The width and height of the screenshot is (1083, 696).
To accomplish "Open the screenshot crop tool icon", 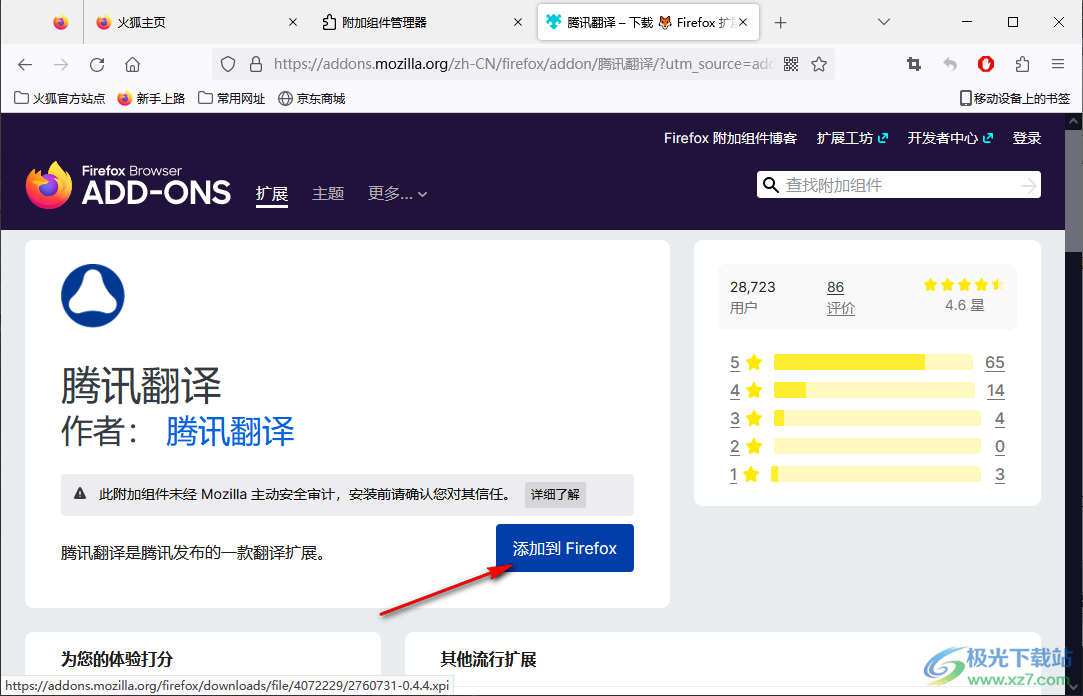I will [x=914, y=64].
